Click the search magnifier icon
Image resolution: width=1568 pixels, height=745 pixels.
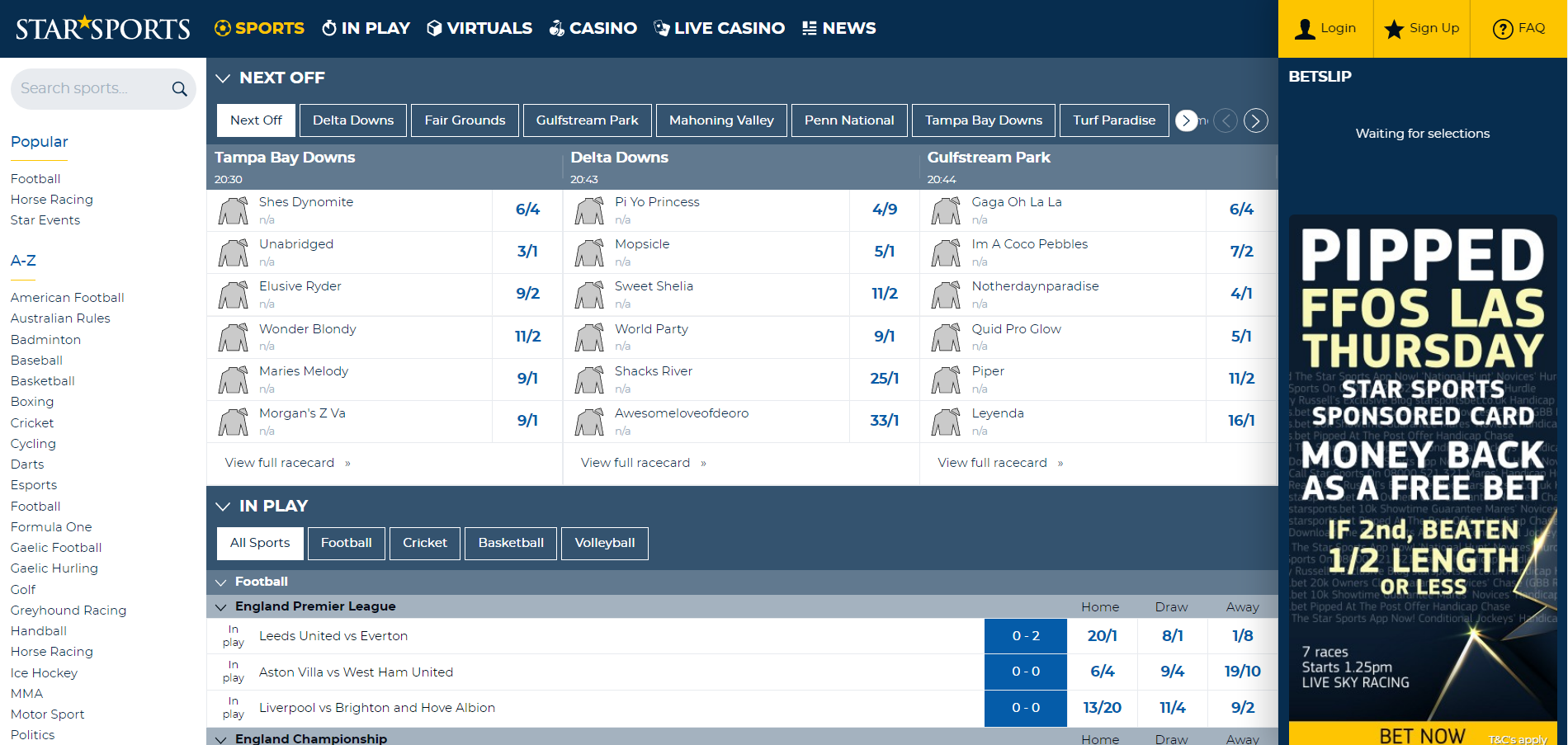click(179, 89)
